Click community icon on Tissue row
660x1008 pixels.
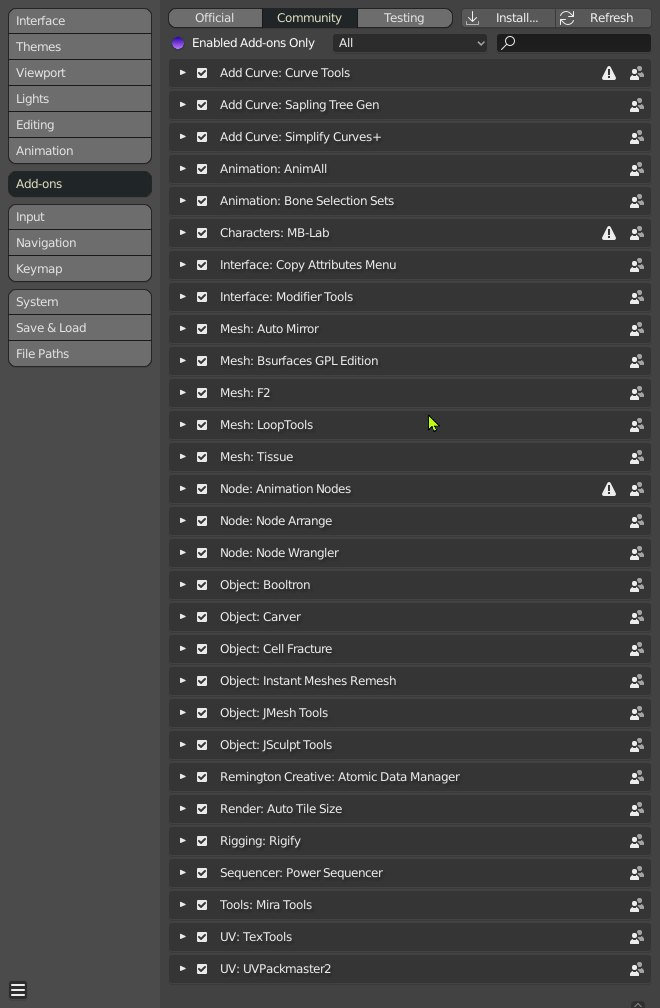[x=637, y=457]
